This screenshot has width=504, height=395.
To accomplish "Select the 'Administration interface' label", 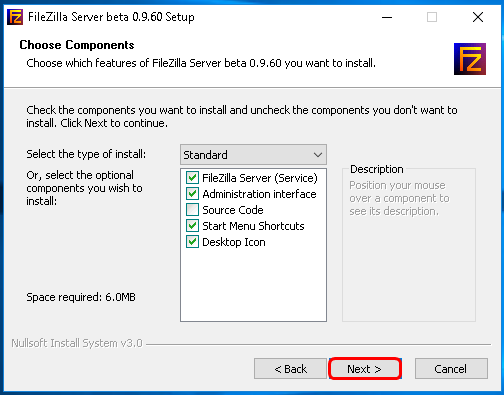I will point(259,194).
